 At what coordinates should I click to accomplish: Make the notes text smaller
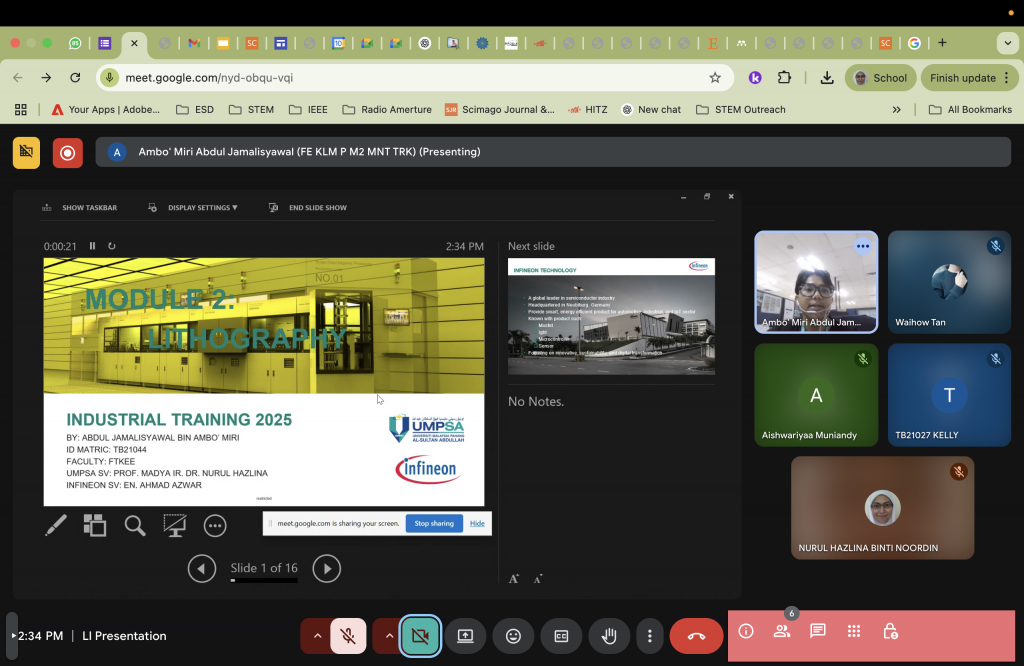537,579
